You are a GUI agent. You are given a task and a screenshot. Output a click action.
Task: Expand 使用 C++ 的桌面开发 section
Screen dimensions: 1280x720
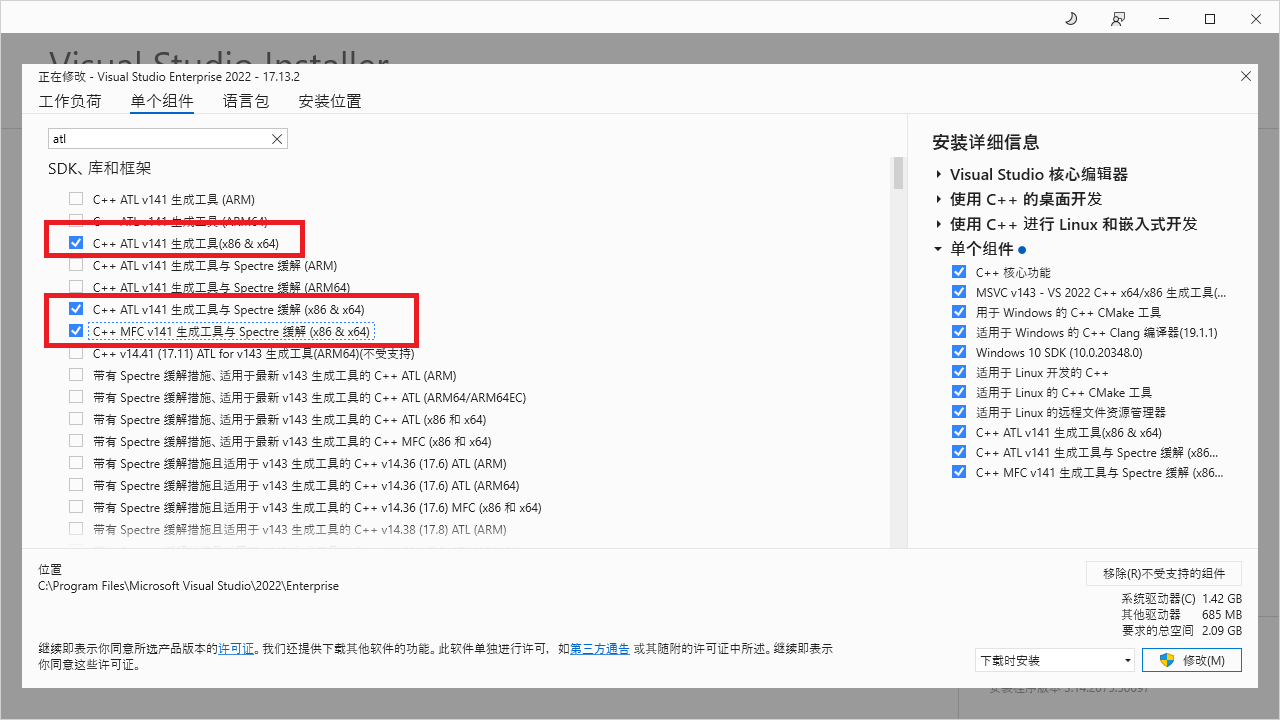pos(939,199)
